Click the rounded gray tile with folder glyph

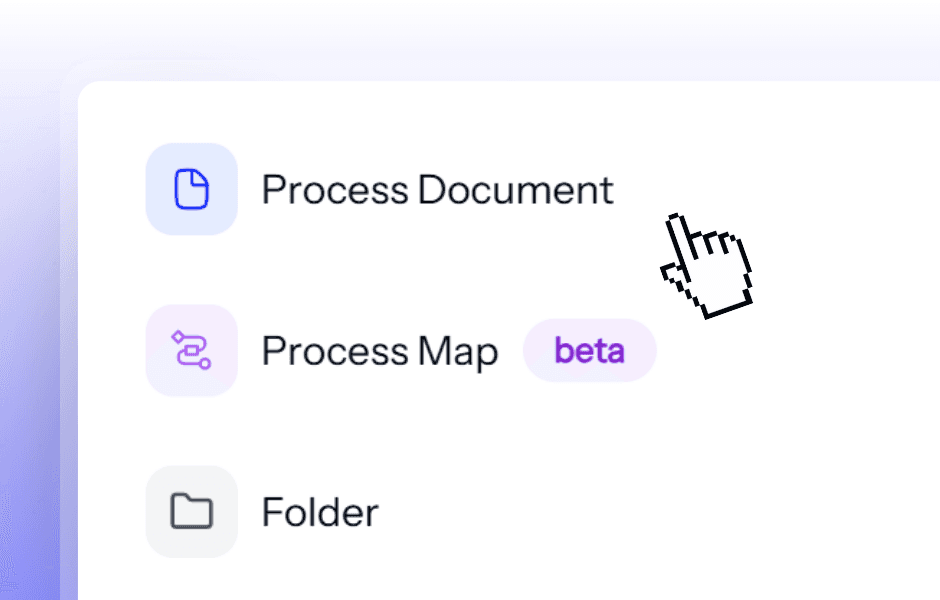[192, 512]
